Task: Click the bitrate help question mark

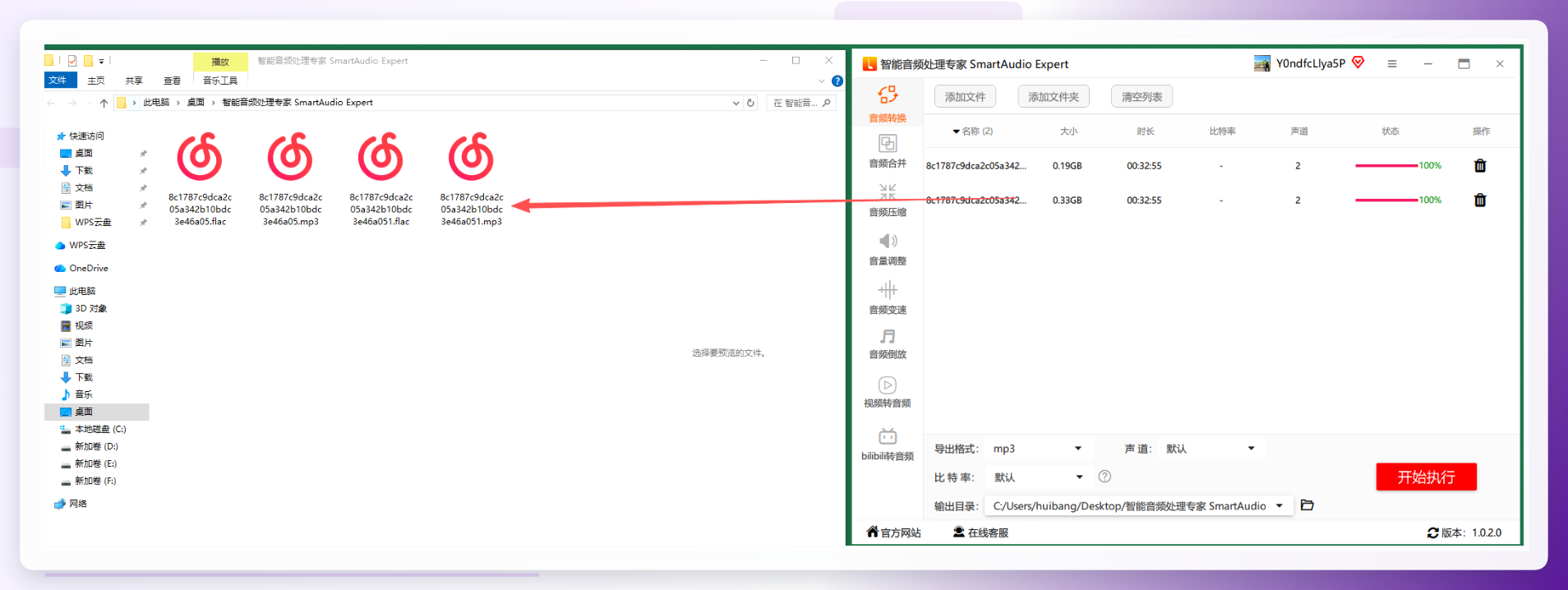Action: [1105, 477]
